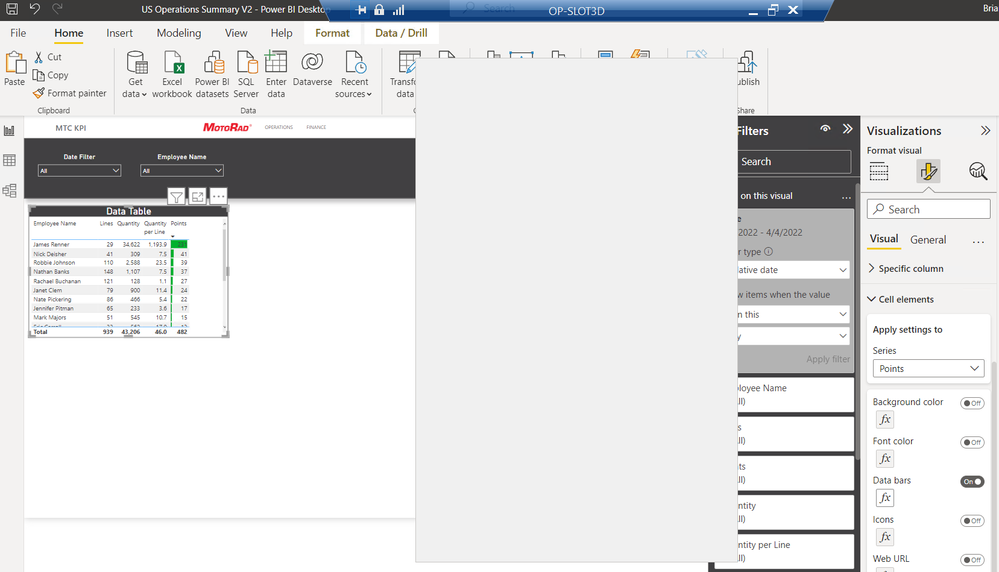Image resolution: width=999 pixels, height=572 pixels.
Task: Open Font color conditional formatting fx
Action: click(885, 459)
